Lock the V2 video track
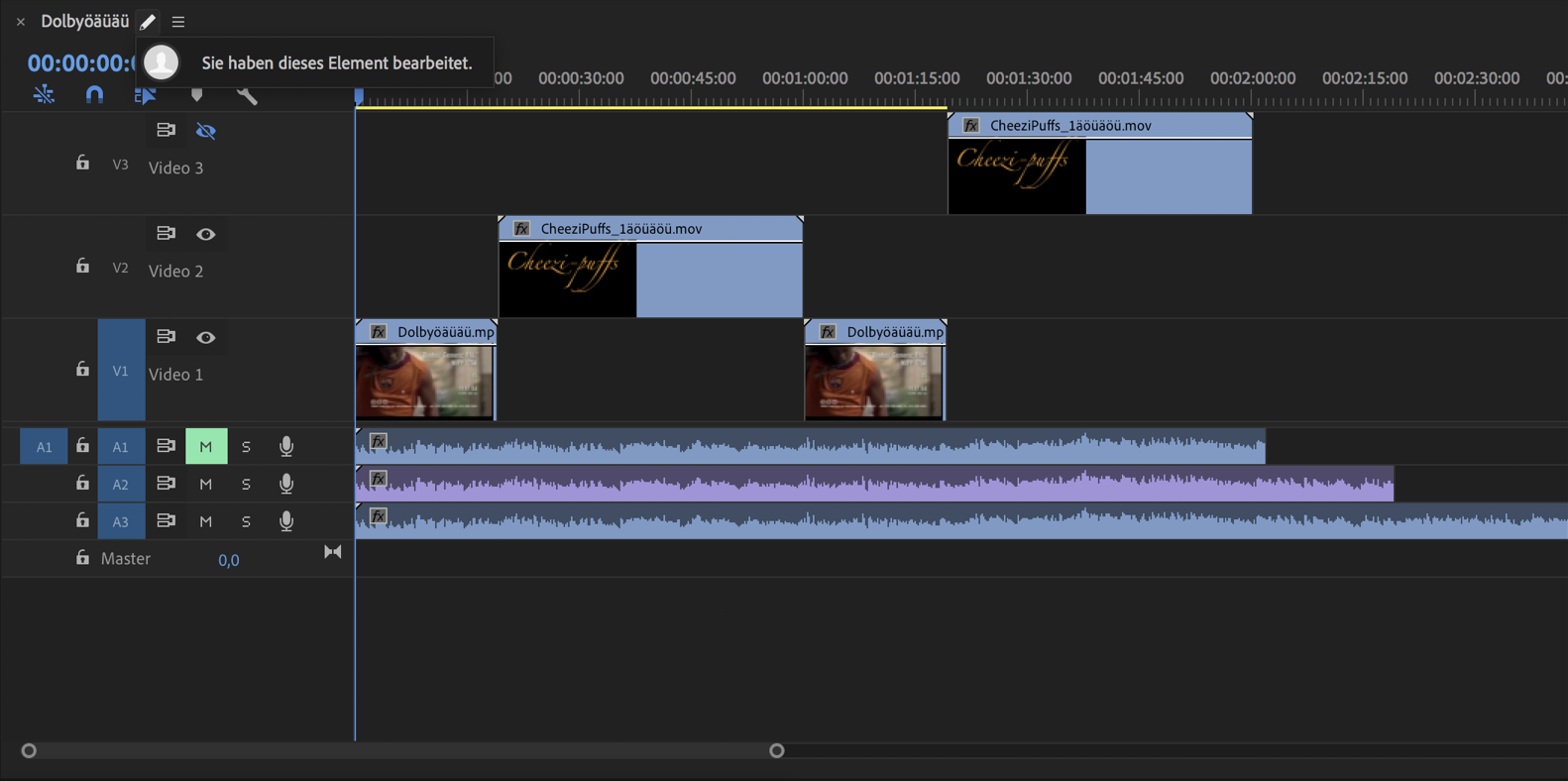The image size is (1568, 781). 82,266
